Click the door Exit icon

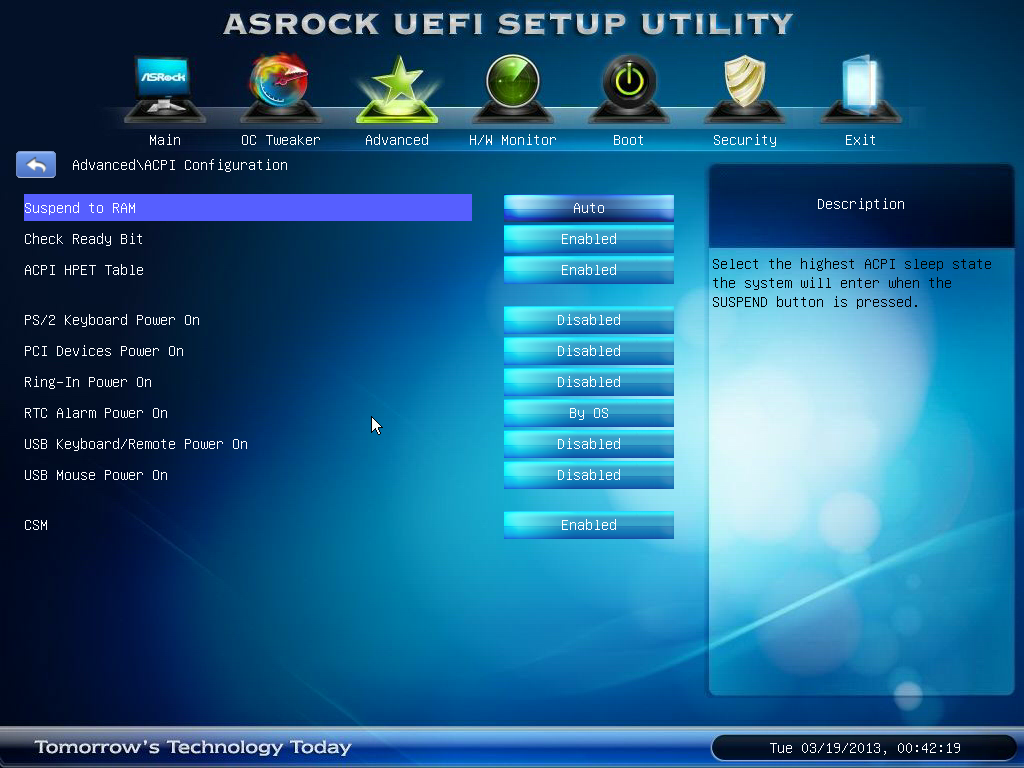(x=860, y=88)
